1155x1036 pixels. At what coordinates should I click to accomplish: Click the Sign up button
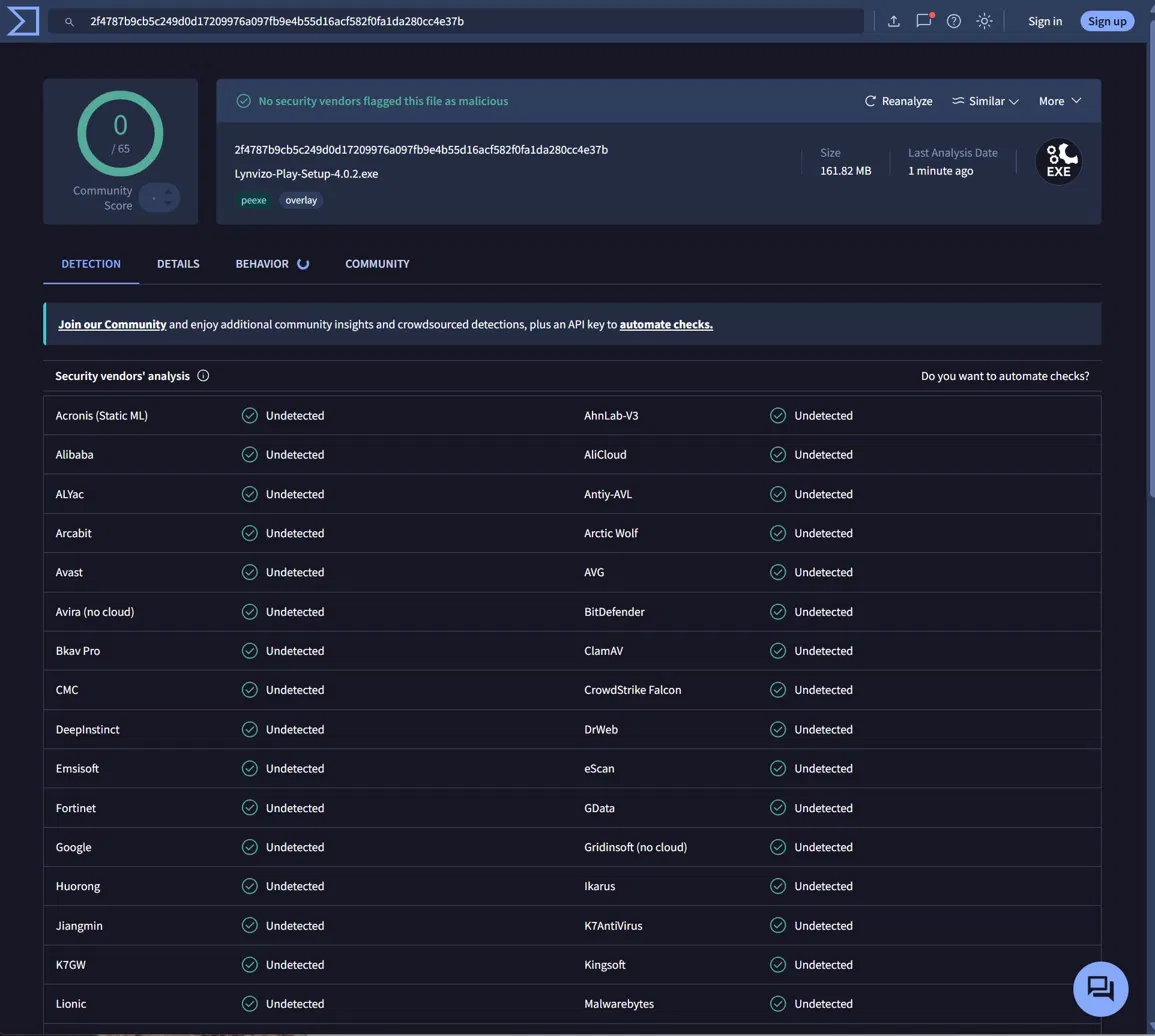click(1106, 21)
